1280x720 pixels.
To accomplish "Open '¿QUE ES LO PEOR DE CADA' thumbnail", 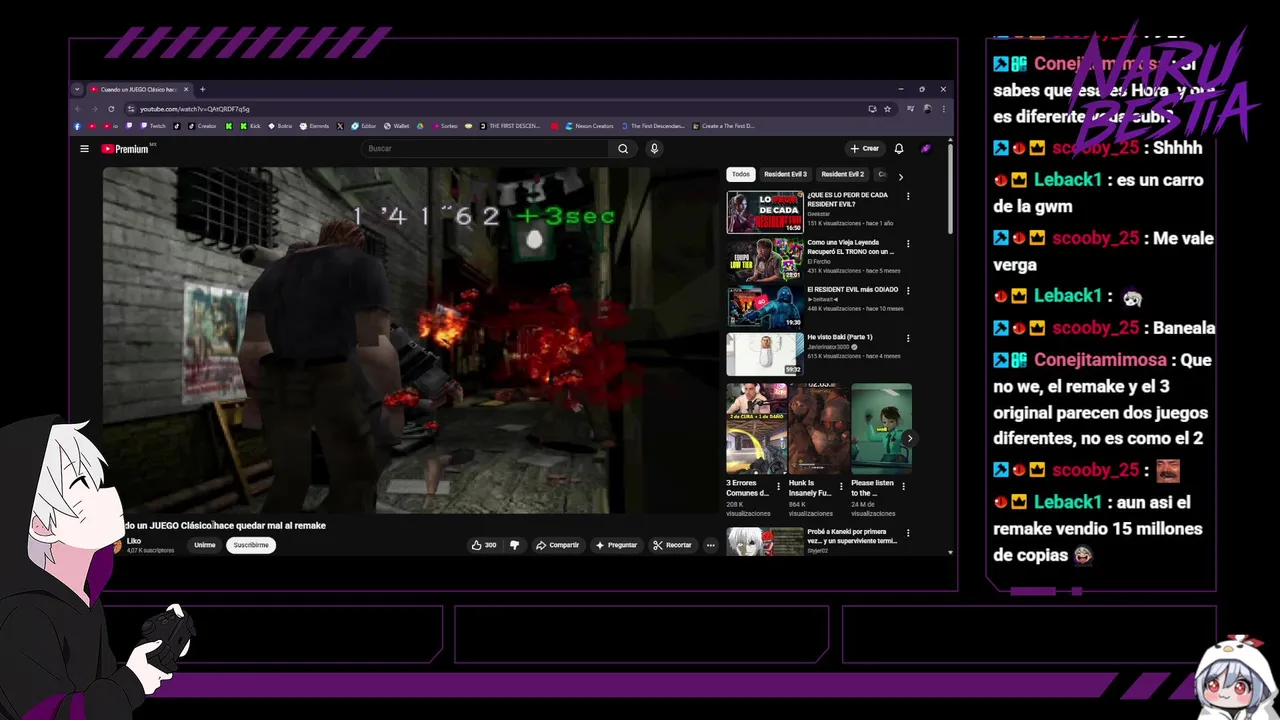I will 765,212.
